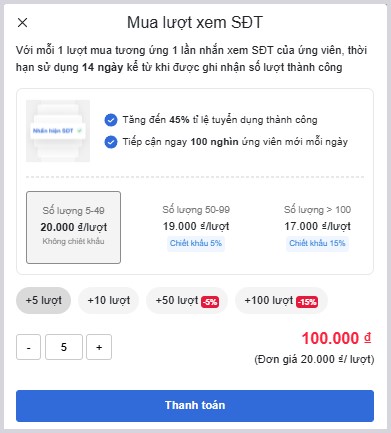Increase quantity with the plus button

99,347
